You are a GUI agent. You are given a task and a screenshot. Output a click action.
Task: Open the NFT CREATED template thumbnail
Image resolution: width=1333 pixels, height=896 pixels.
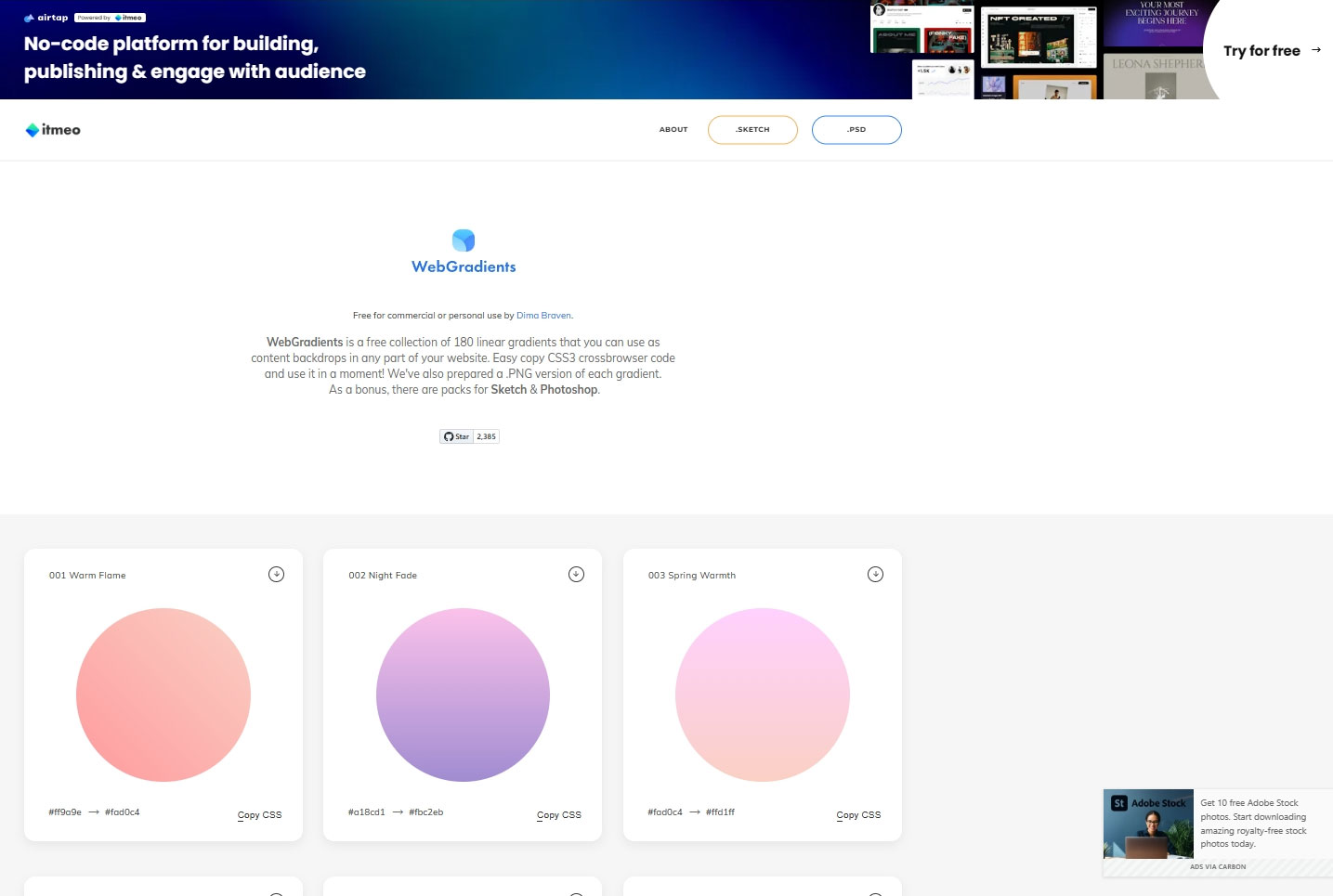[x=1039, y=37]
